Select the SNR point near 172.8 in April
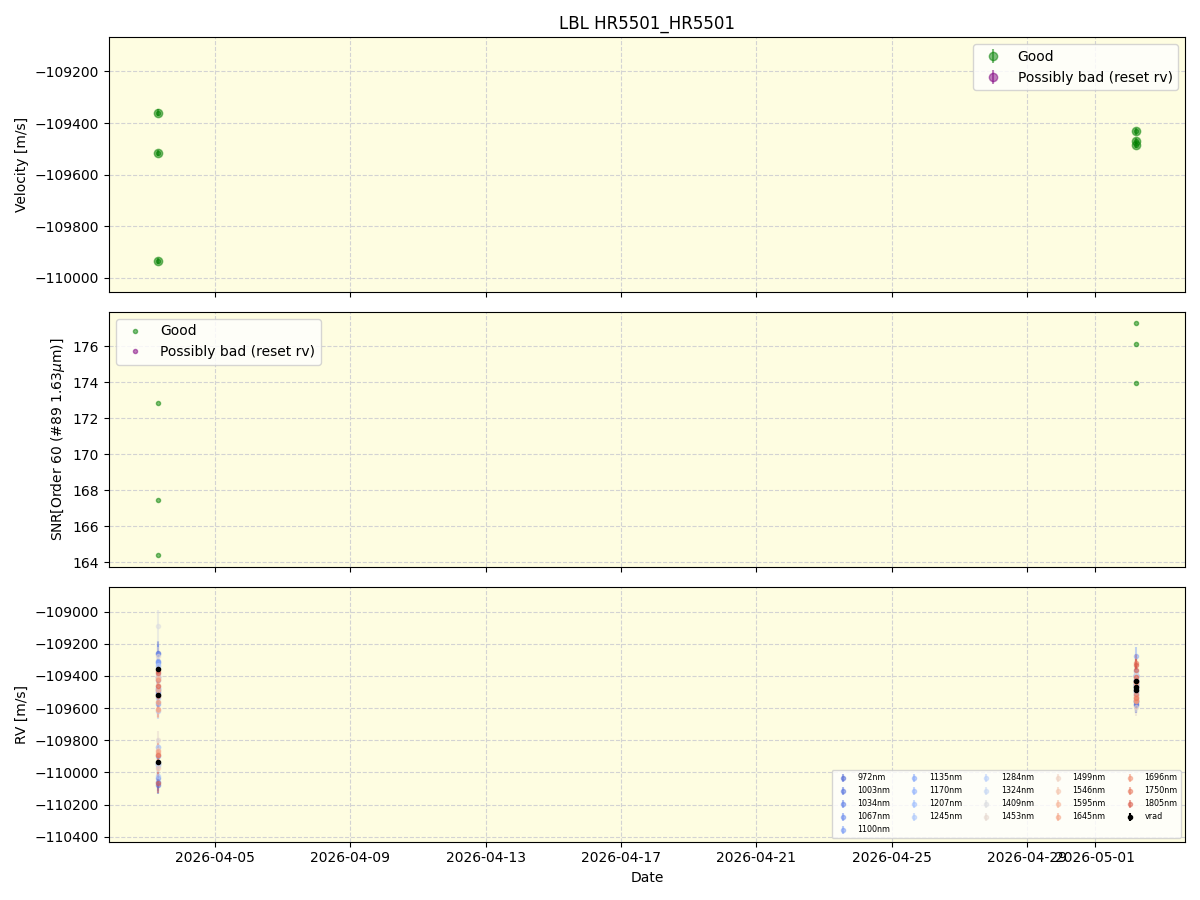Screen dimensions: 1200x900 pyautogui.click(x=158, y=403)
